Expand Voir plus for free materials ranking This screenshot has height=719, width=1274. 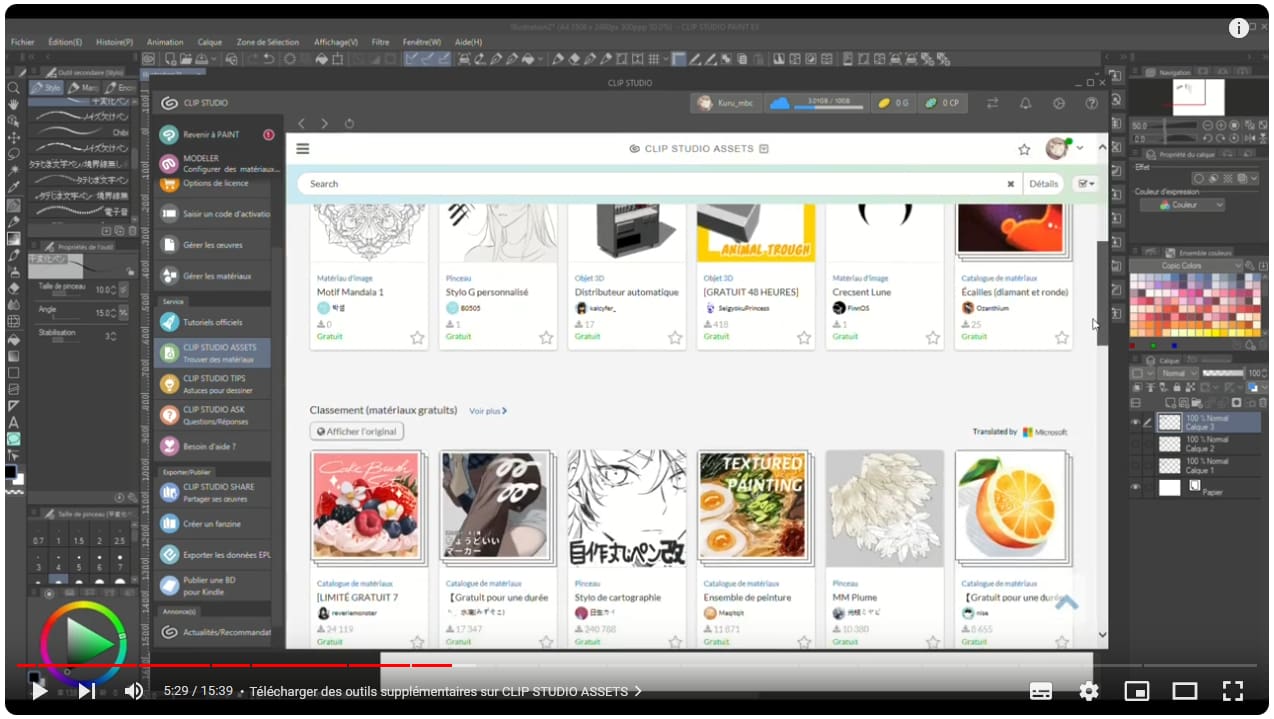click(x=488, y=411)
